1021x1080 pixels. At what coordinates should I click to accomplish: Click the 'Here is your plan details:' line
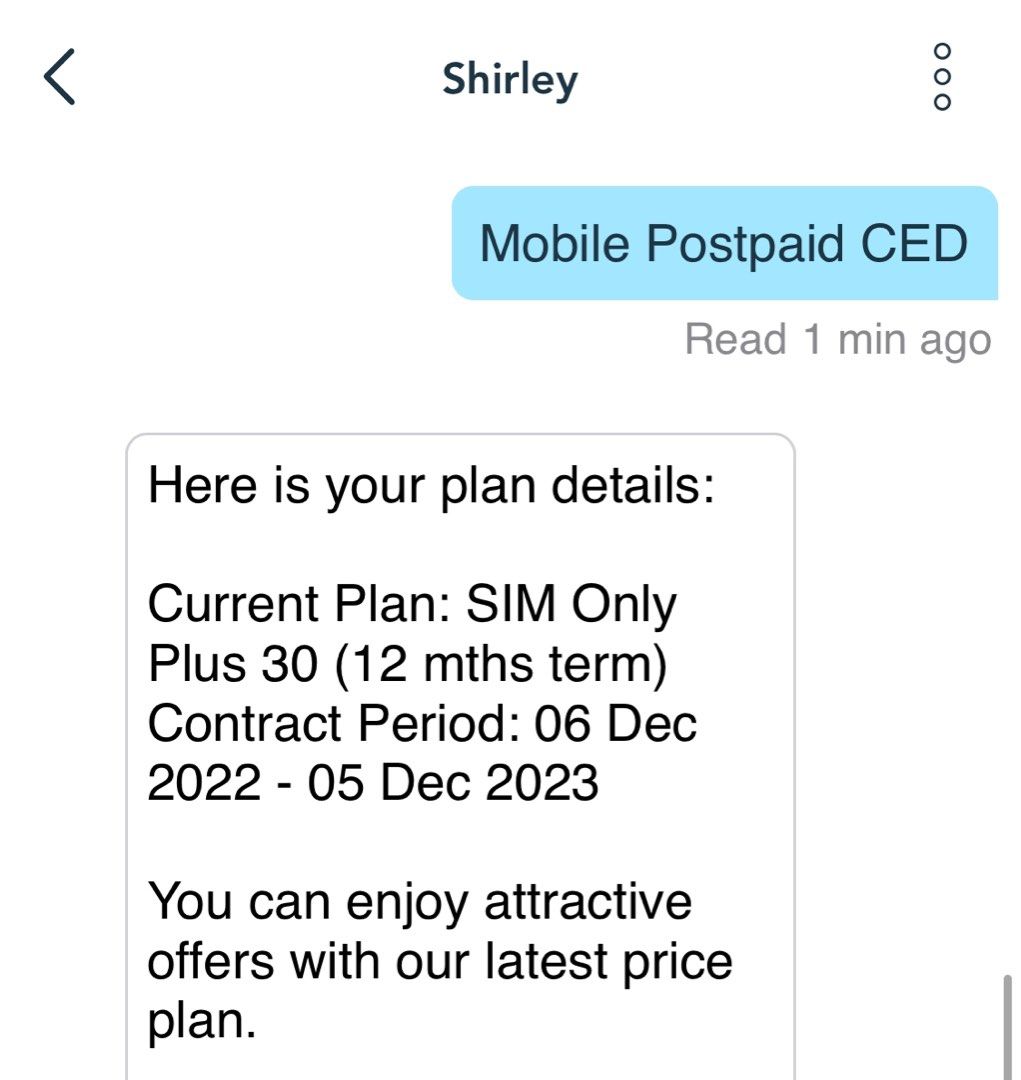tap(432, 486)
